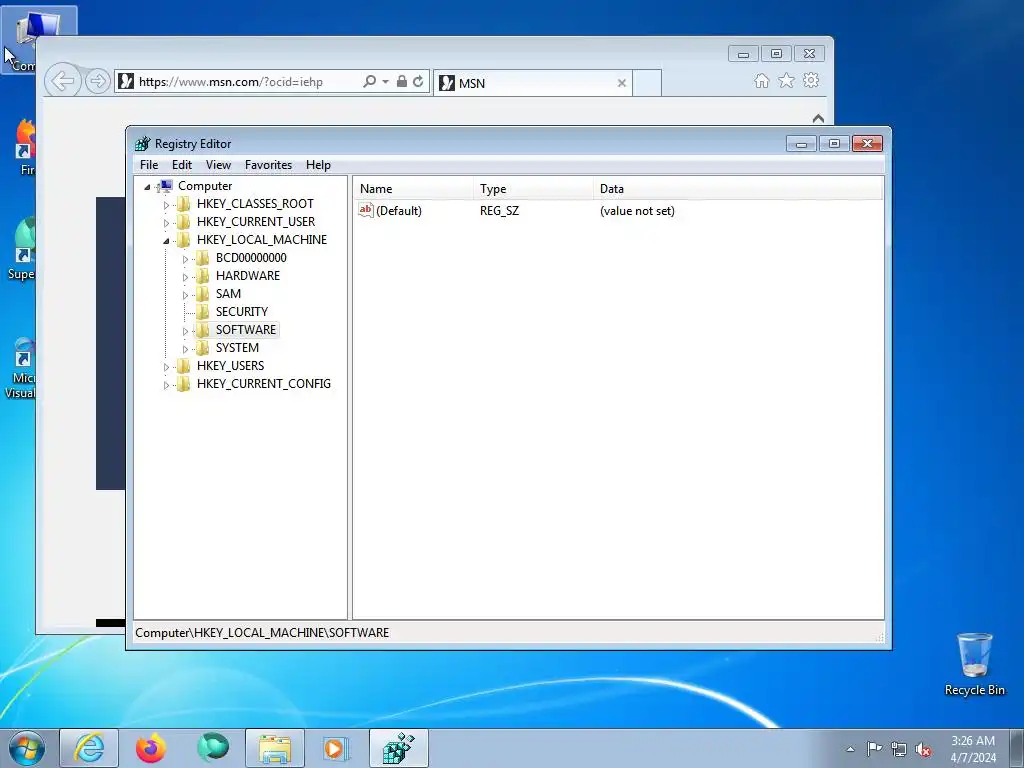Select the HKEY_CURRENT_CONFIG folder icon

tap(184, 383)
